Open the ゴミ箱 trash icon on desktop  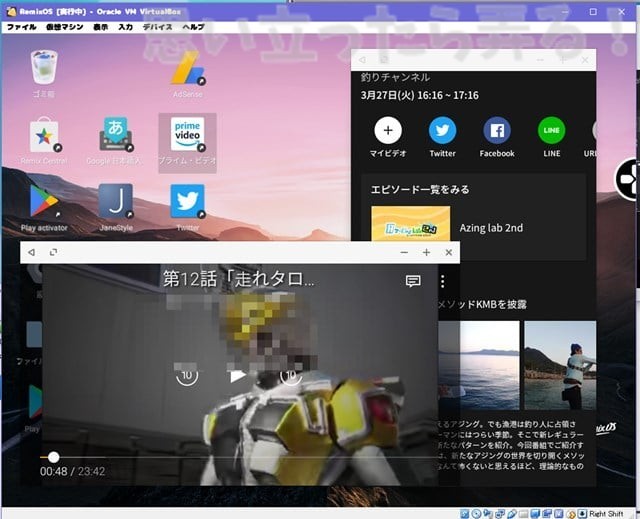pyautogui.click(x=44, y=67)
